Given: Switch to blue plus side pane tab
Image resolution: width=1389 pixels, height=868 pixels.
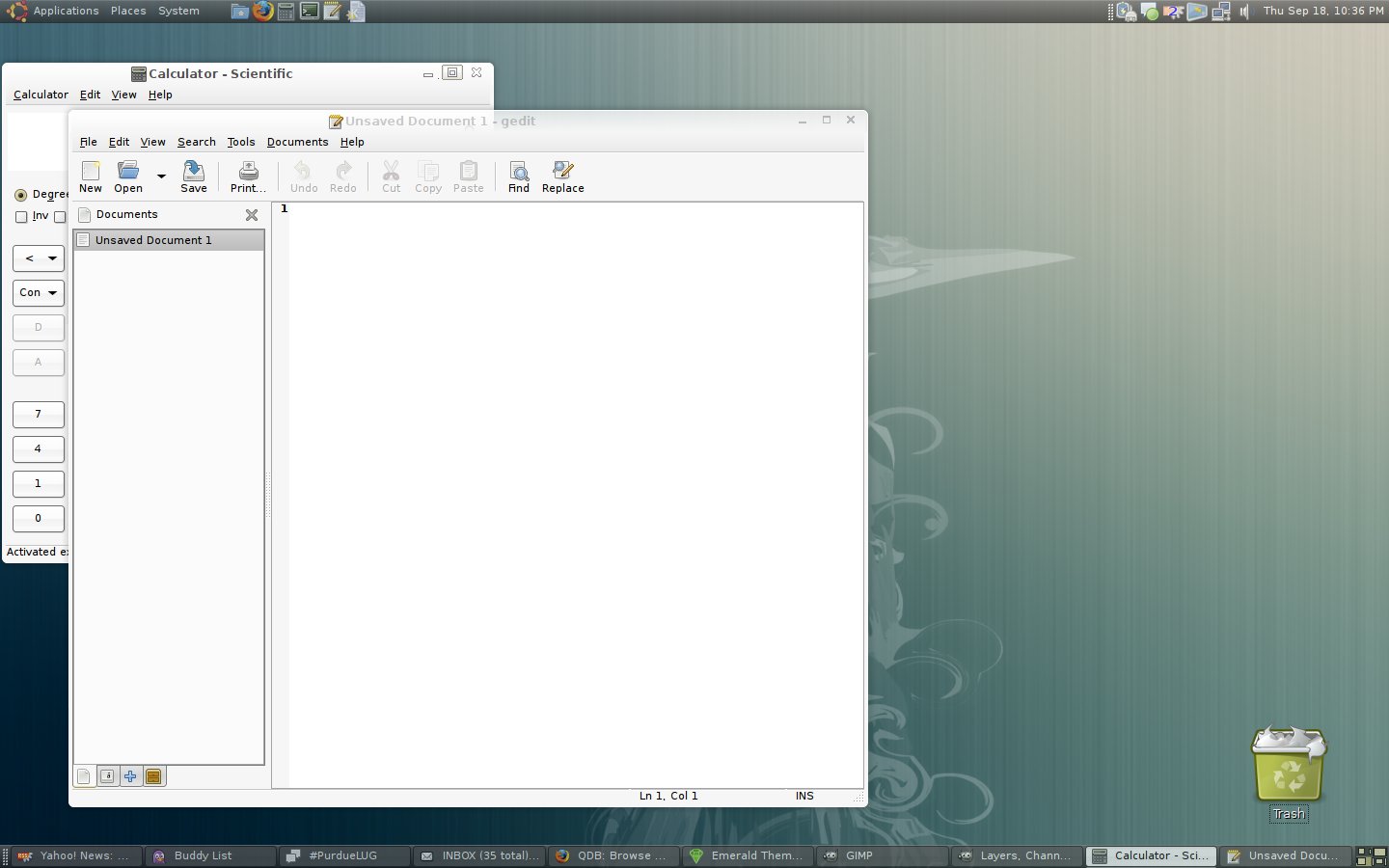Looking at the screenshot, I should 130,776.
